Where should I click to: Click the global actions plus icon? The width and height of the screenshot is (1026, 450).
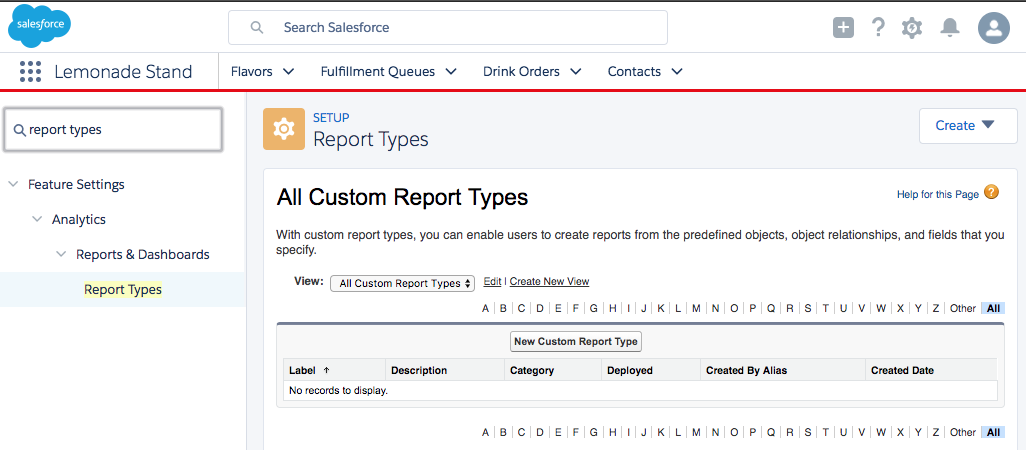[x=844, y=28]
